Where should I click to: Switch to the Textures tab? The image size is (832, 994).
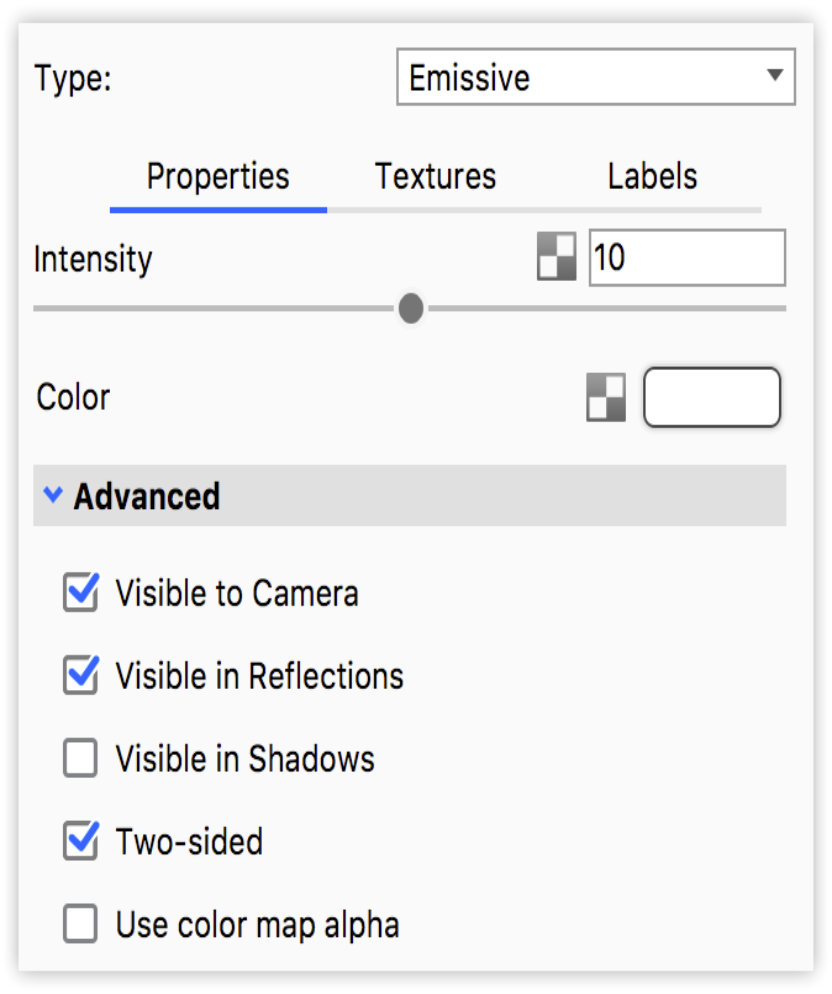click(435, 177)
